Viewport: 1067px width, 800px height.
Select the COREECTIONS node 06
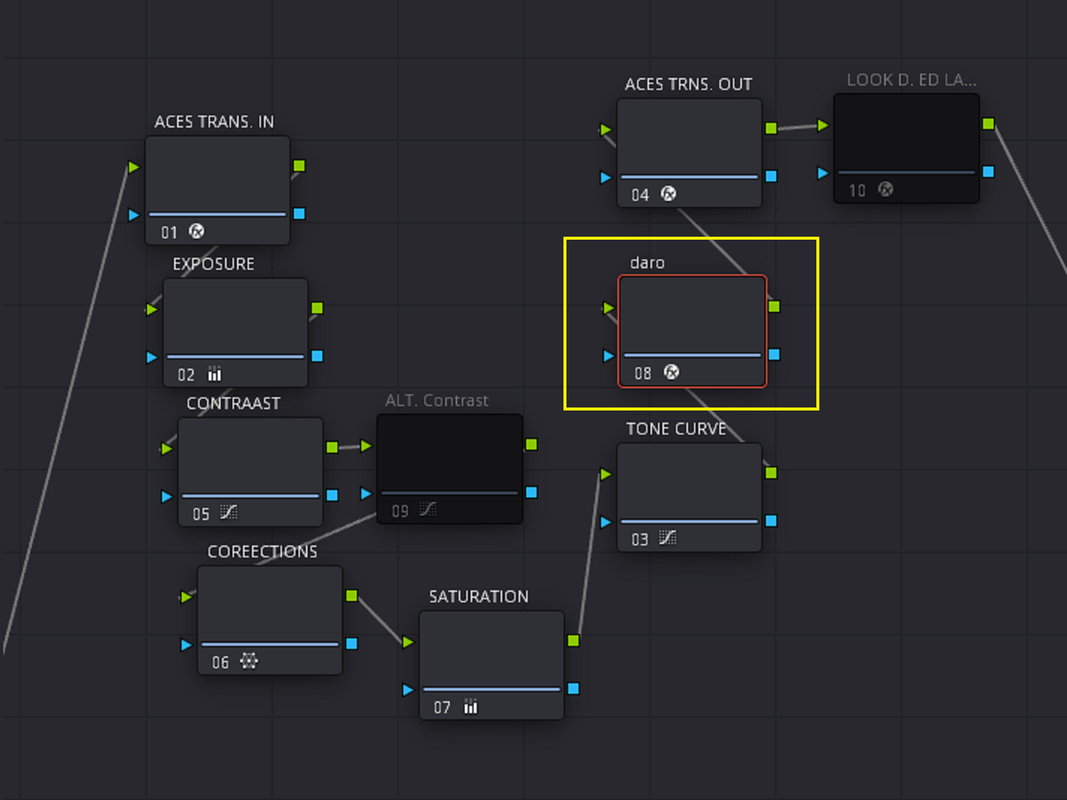[270, 620]
